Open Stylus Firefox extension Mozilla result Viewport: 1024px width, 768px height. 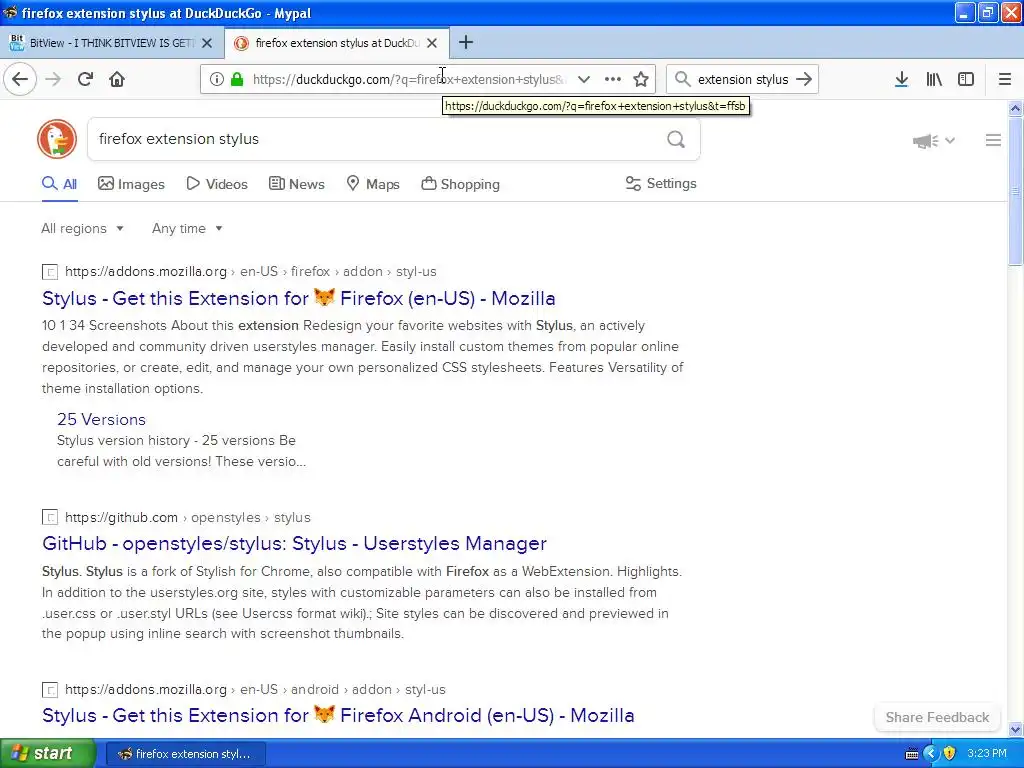coord(298,298)
